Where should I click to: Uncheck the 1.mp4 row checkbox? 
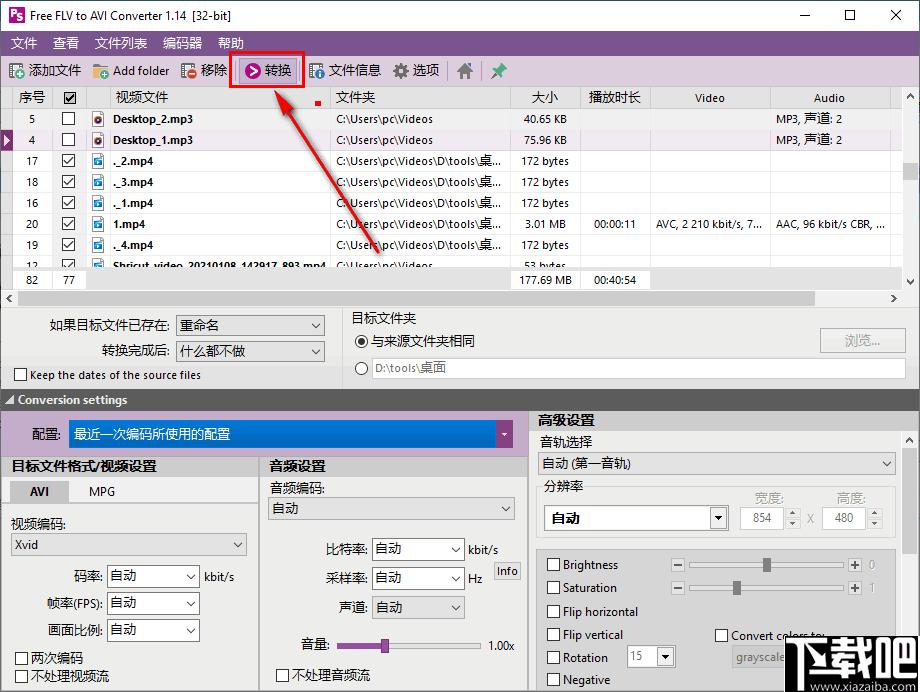click(x=69, y=224)
